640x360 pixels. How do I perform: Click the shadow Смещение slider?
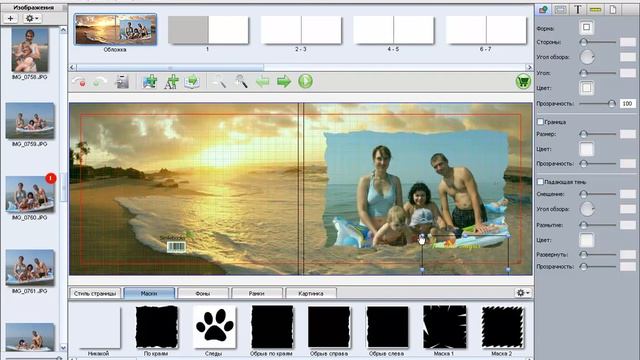(x=598, y=194)
